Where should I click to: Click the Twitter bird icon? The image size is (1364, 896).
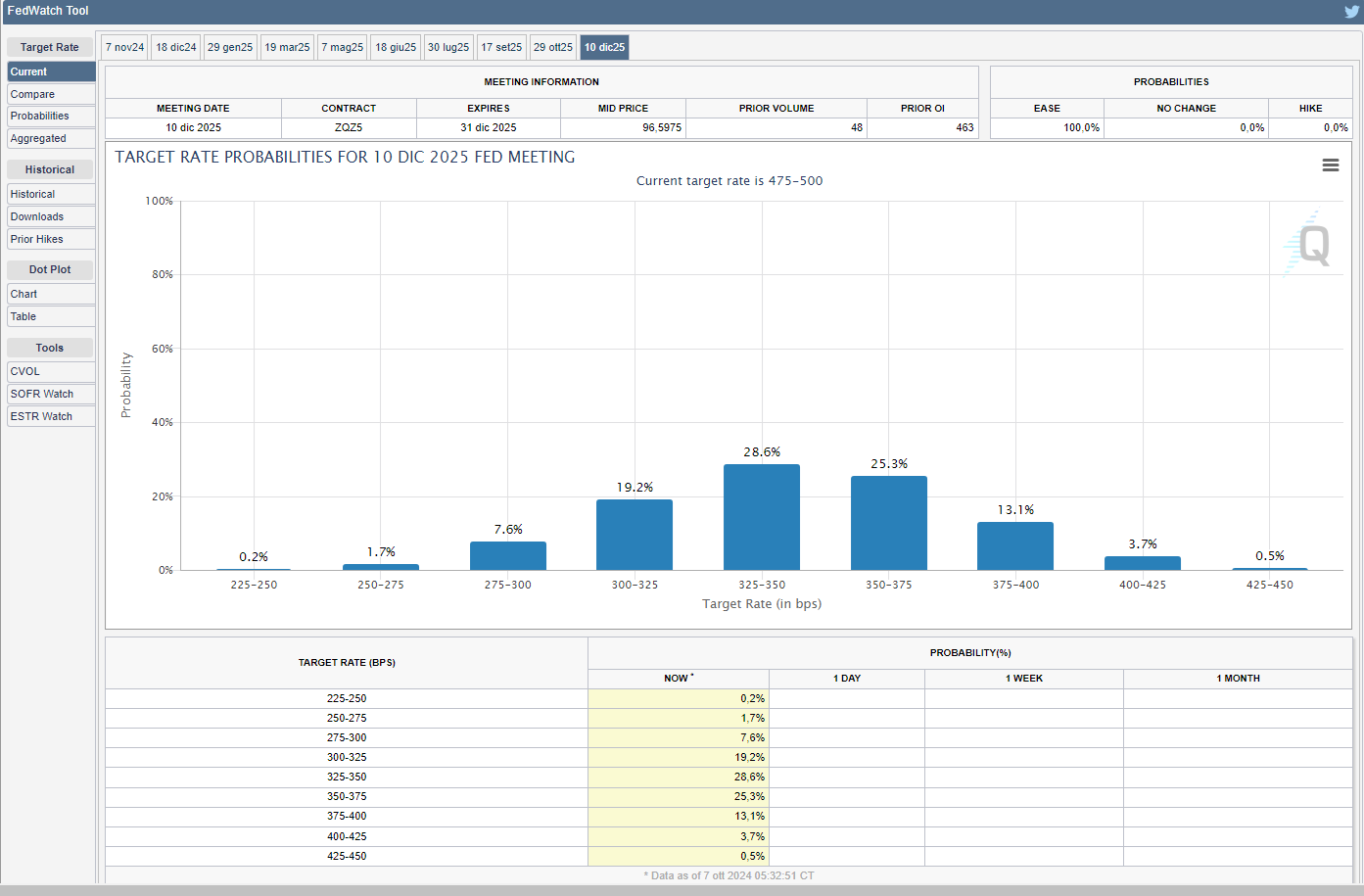coord(1351,12)
